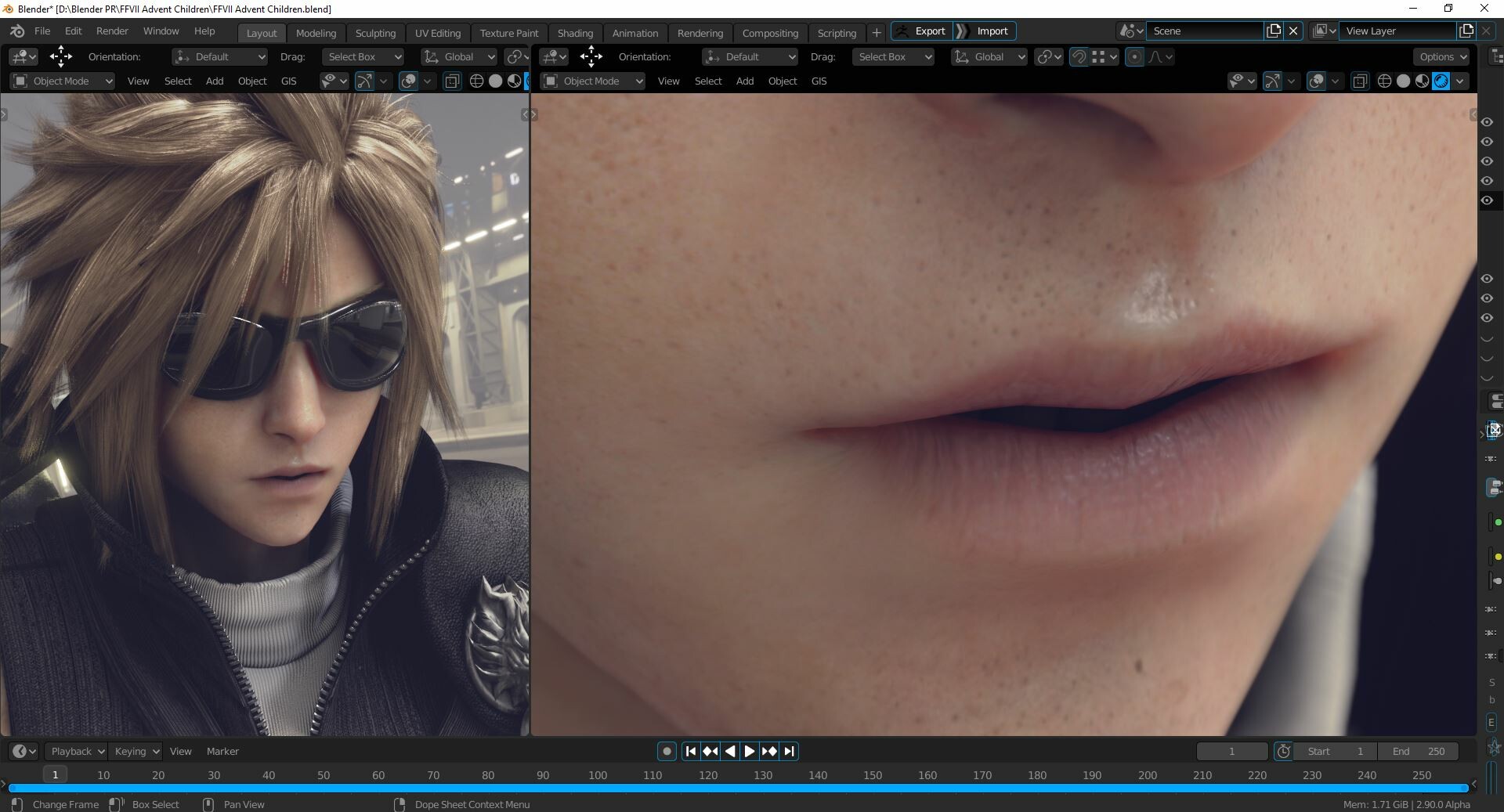Open snap element options in right viewport
The width and height of the screenshot is (1504, 812).
click(1104, 56)
